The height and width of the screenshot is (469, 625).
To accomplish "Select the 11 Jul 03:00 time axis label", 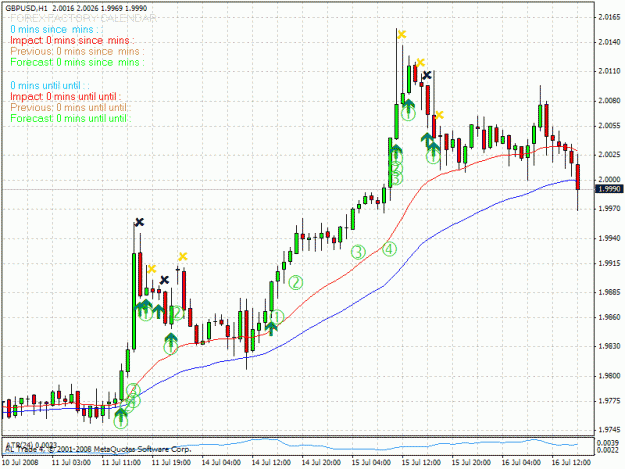I will [x=71, y=462].
